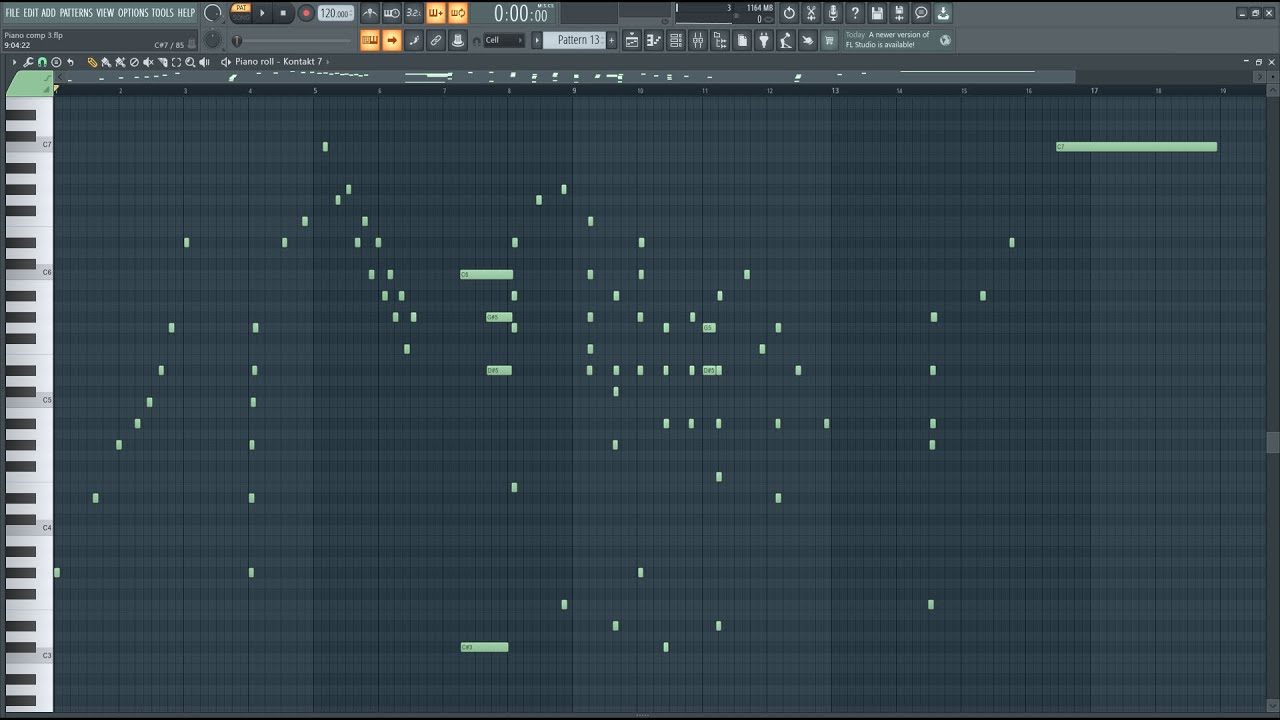Click the speech bubble project info icon
The image size is (1280, 720).
point(921,13)
